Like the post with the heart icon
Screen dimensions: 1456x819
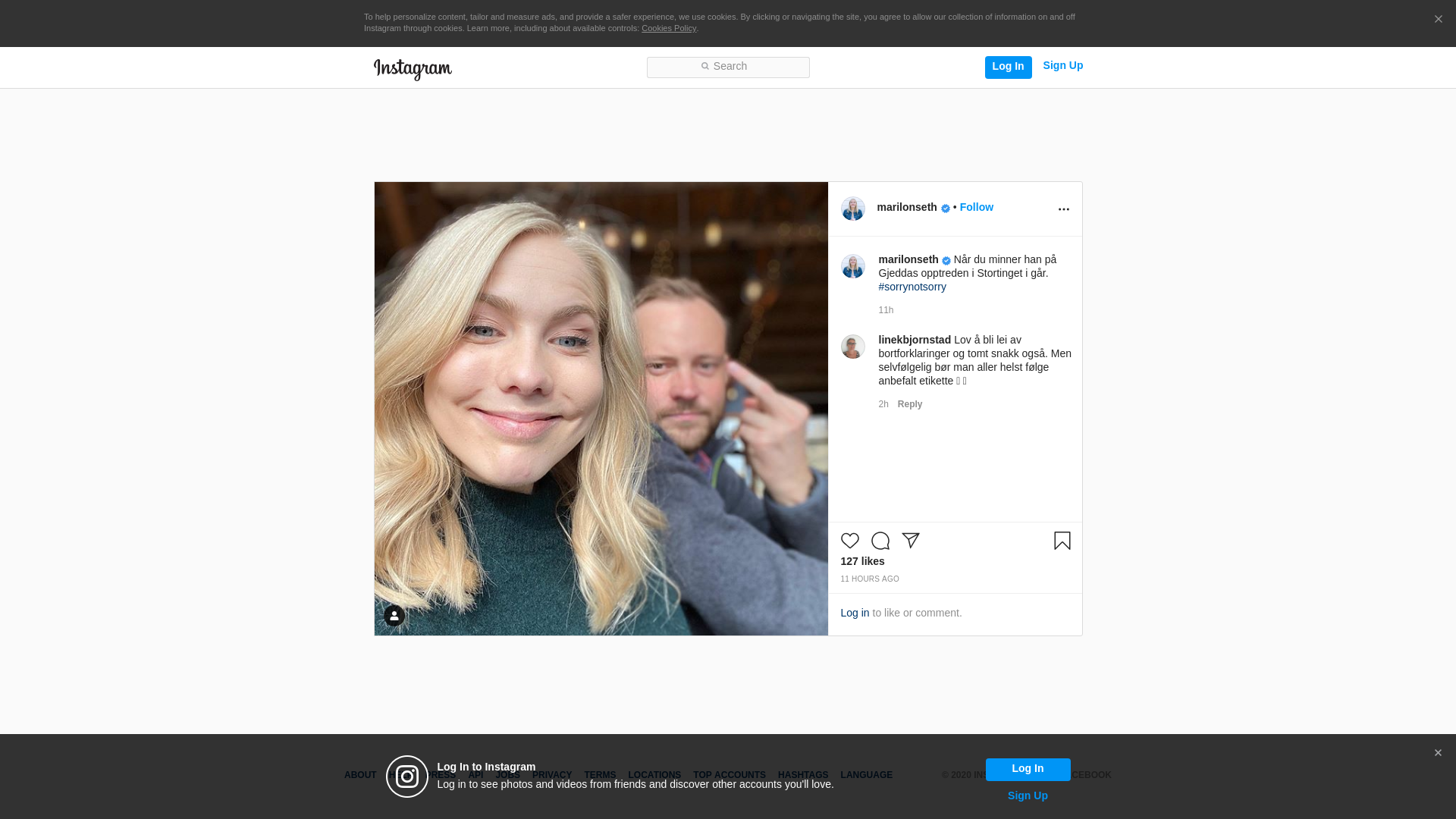(849, 541)
